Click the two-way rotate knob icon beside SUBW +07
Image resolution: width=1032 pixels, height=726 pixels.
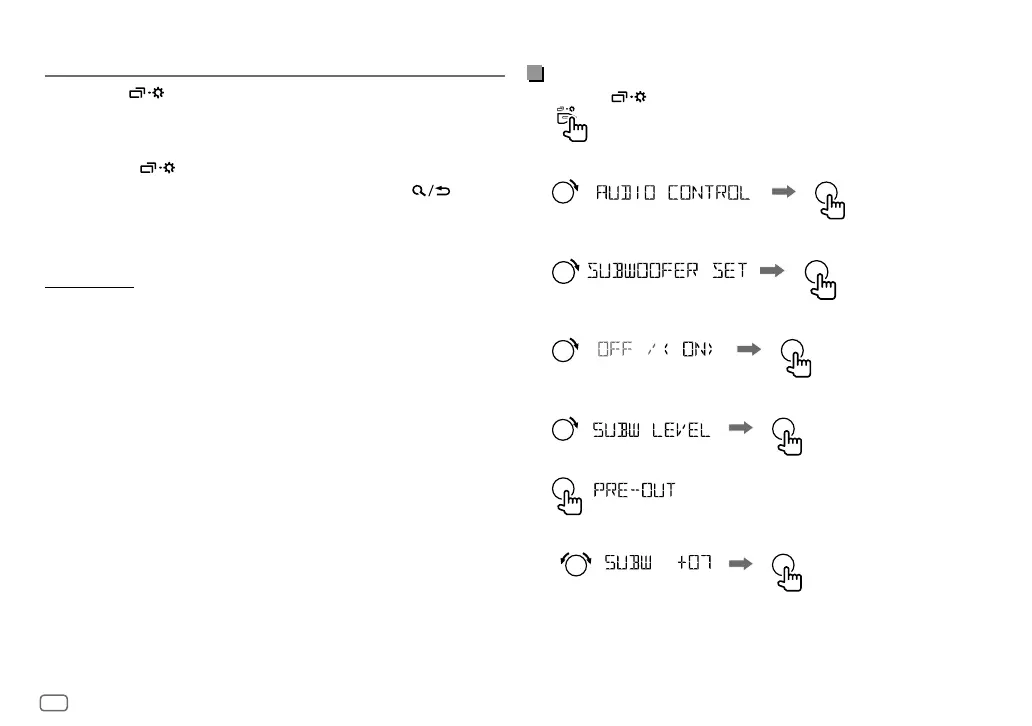point(575,564)
